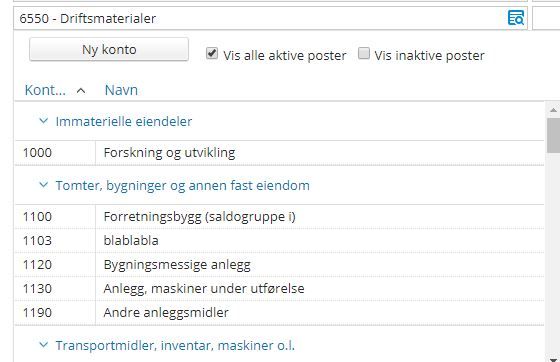Uncheck Vis alle aktive poster
Viewport: 560px width, 362px height.
pos(212,54)
